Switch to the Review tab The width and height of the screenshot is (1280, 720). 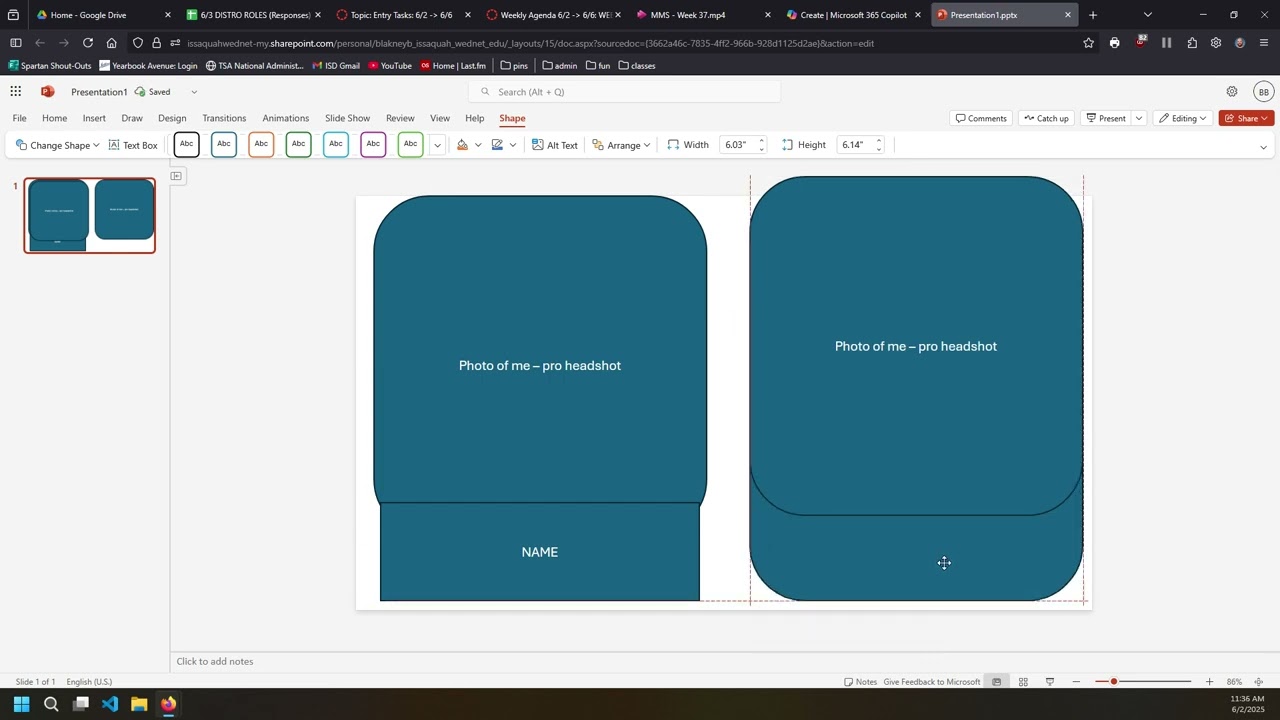[x=400, y=118]
